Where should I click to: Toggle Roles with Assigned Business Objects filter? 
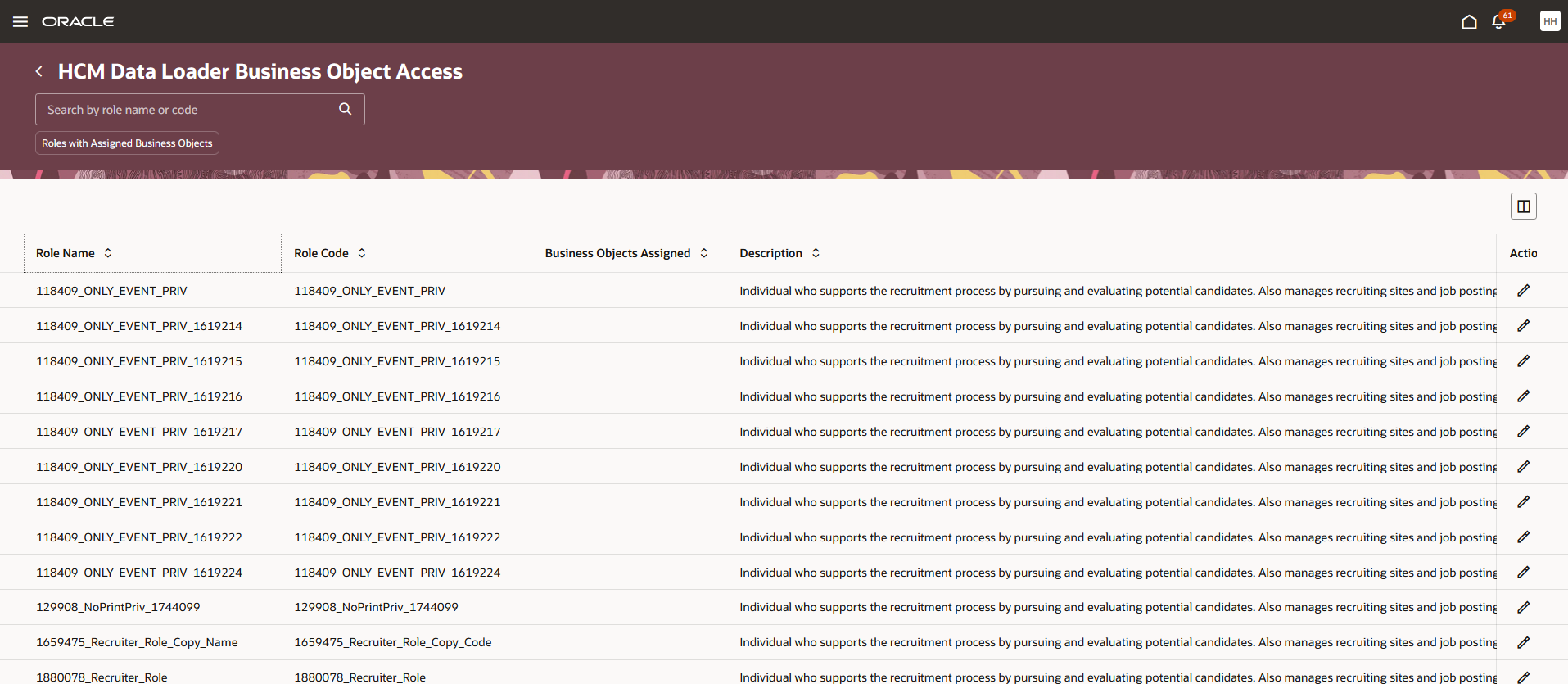[127, 143]
